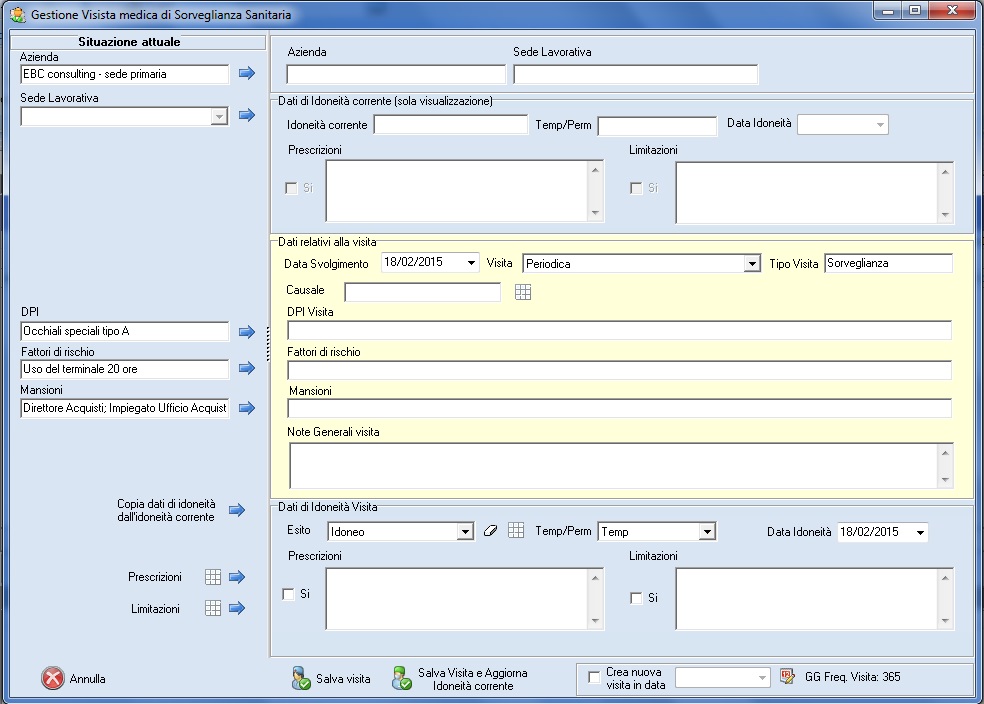This screenshot has width=984, height=704.
Task: Click the Annulla button label
Action: pos(87,679)
